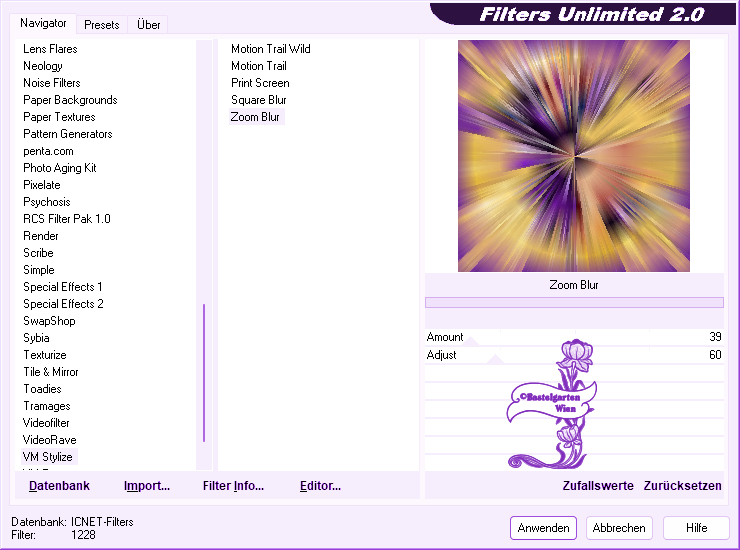Click the Anwenden button

543,528
